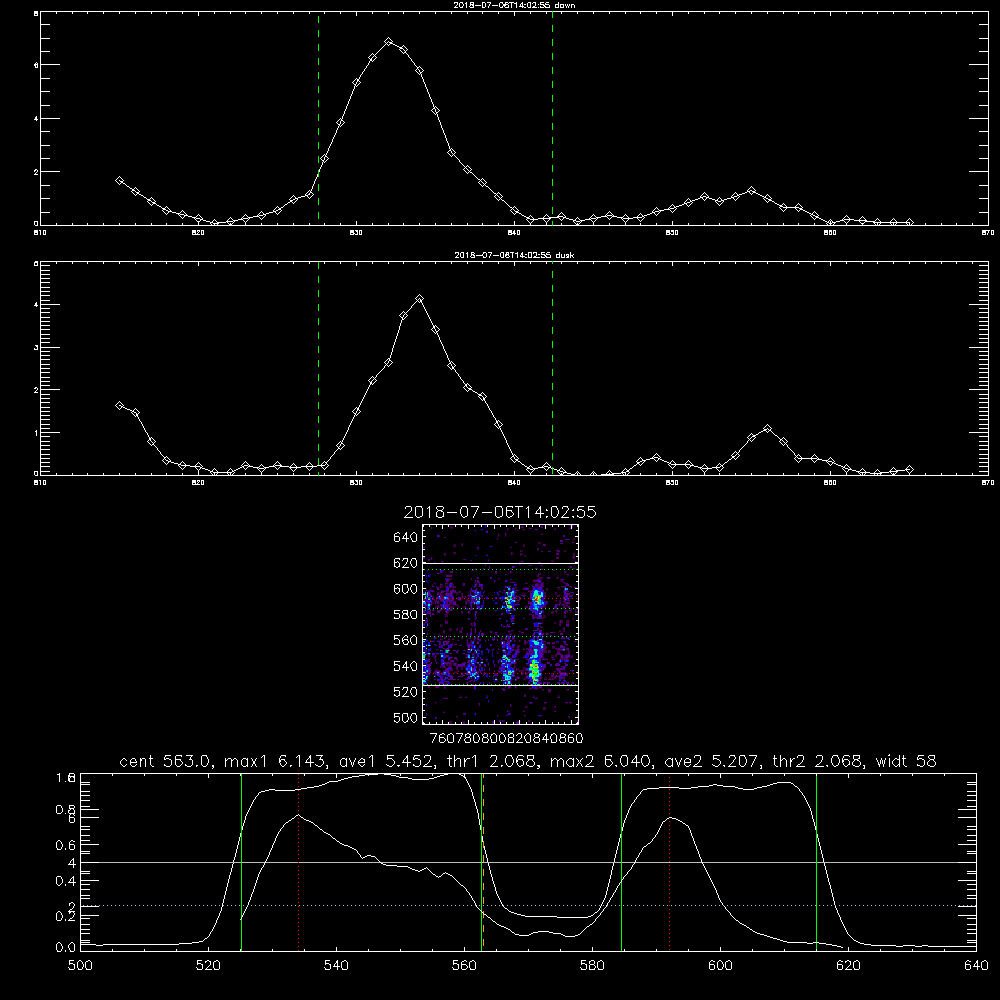Click the '0.4' y-axis label of bottom plot
Viewport: 1000px width, 1000px height.
click(66, 881)
